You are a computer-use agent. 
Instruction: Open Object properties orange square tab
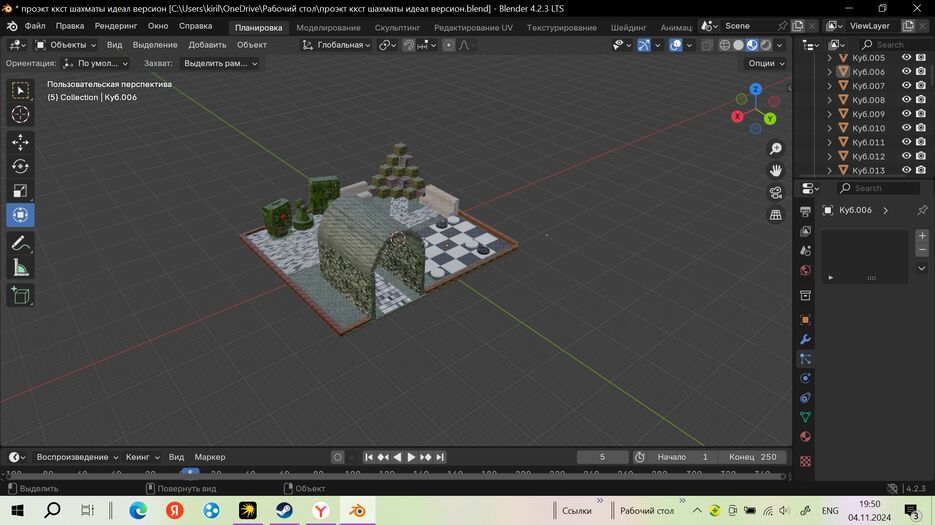point(805,320)
